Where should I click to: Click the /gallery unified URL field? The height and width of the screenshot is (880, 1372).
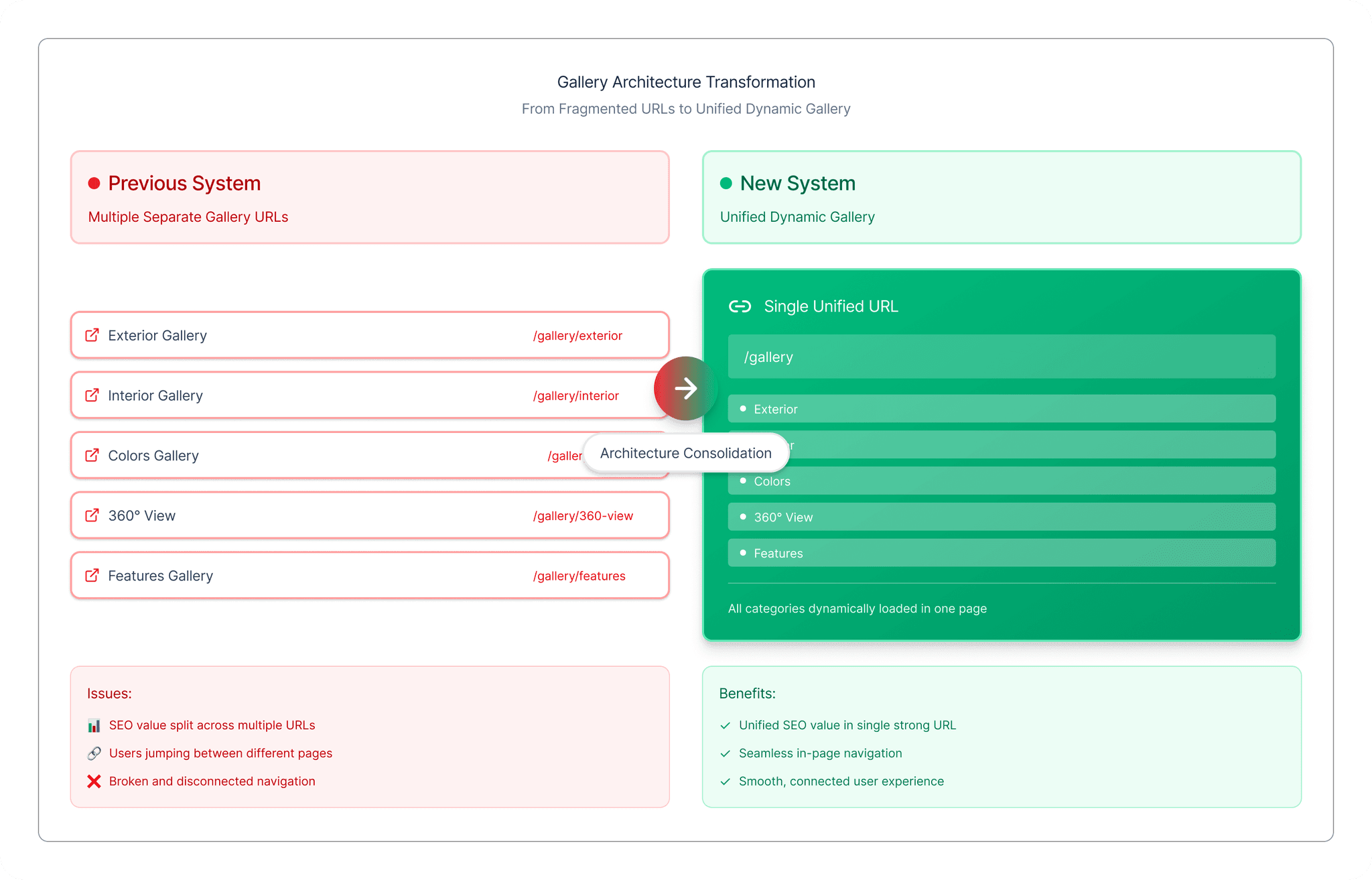(x=1001, y=357)
